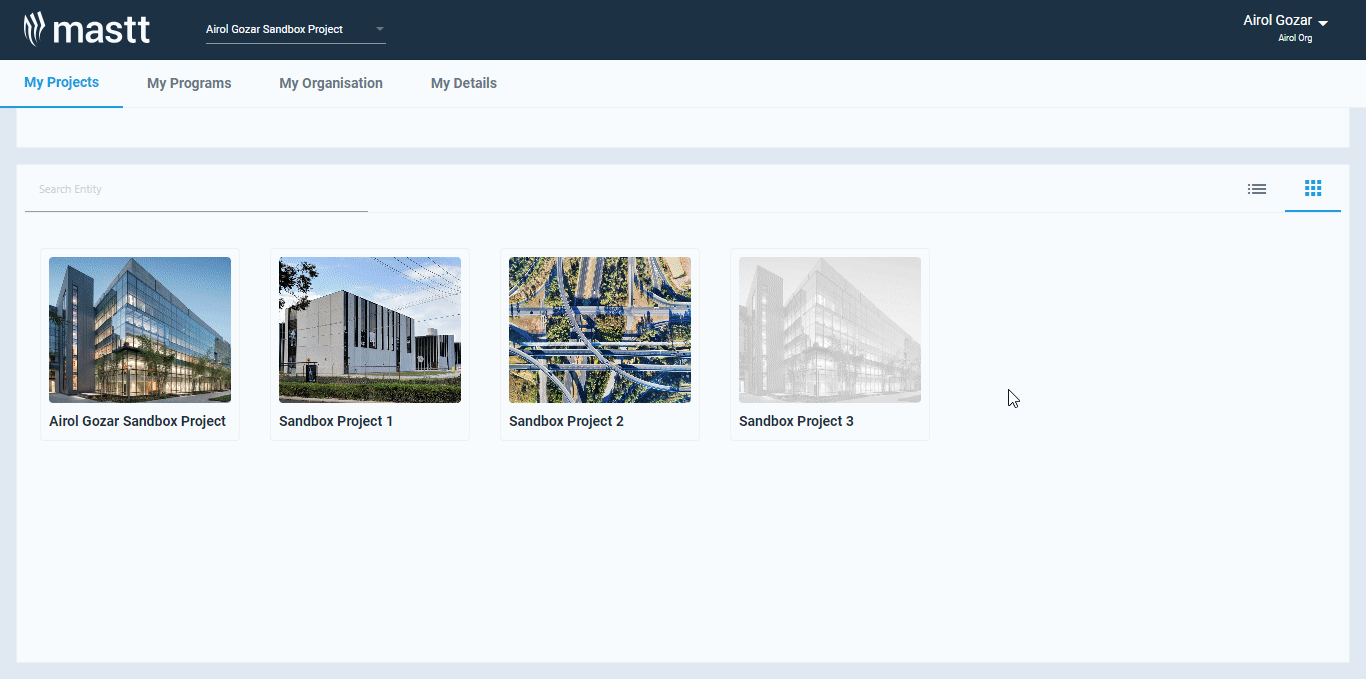Click the Sandbox Project 1 title text
Image resolution: width=1366 pixels, height=679 pixels.
[336, 421]
